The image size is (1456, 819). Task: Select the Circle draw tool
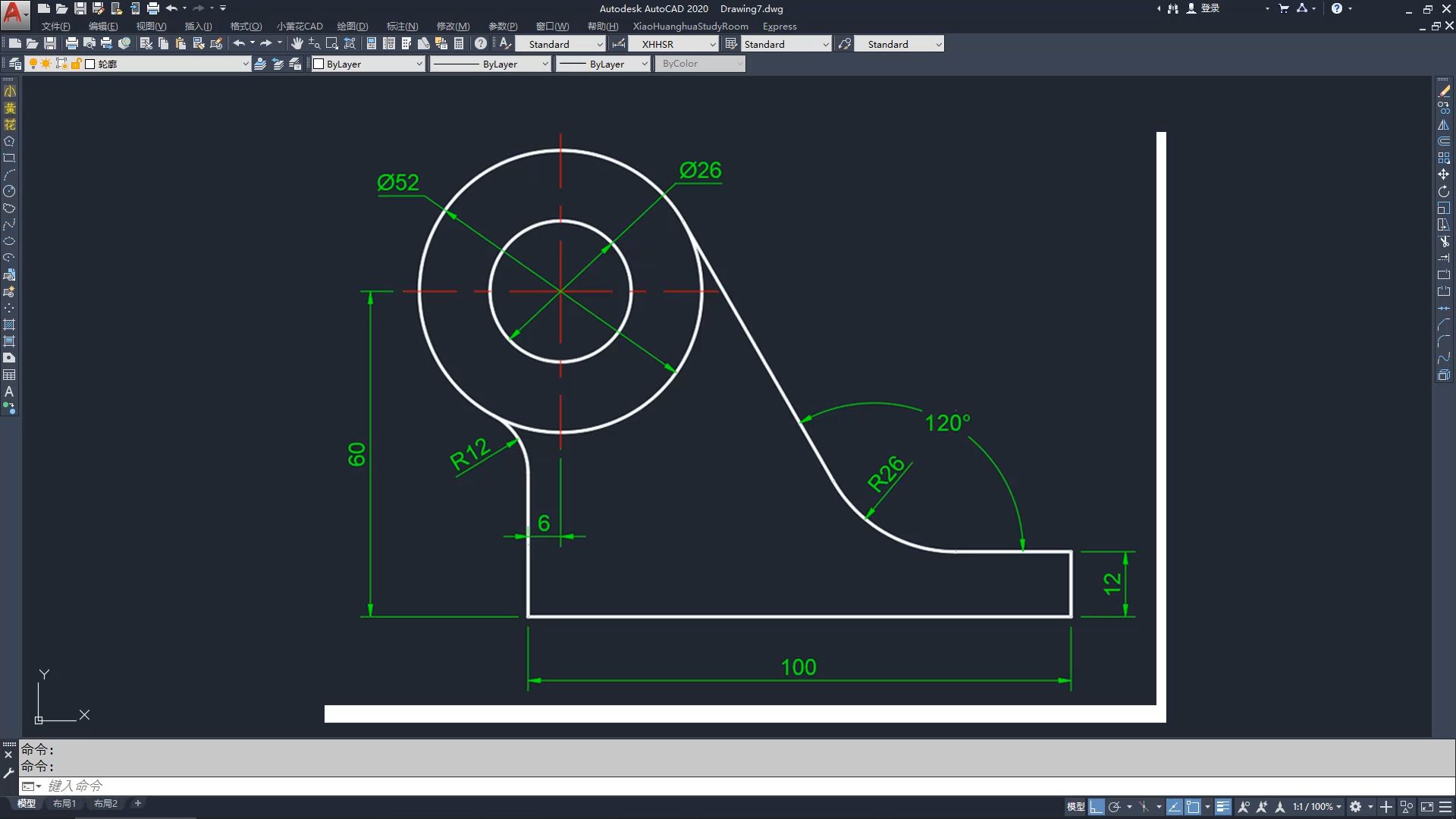[x=9, y=191]
